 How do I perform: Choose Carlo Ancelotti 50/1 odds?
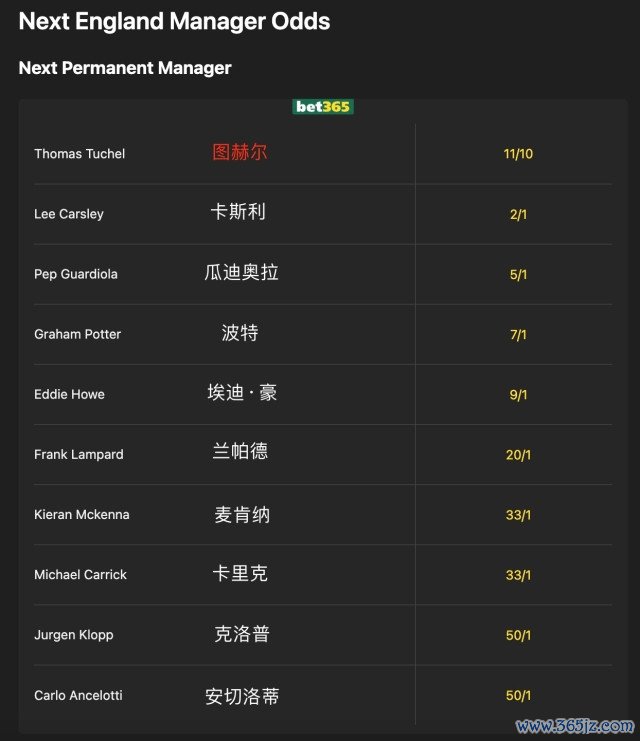tap(518, 696)
